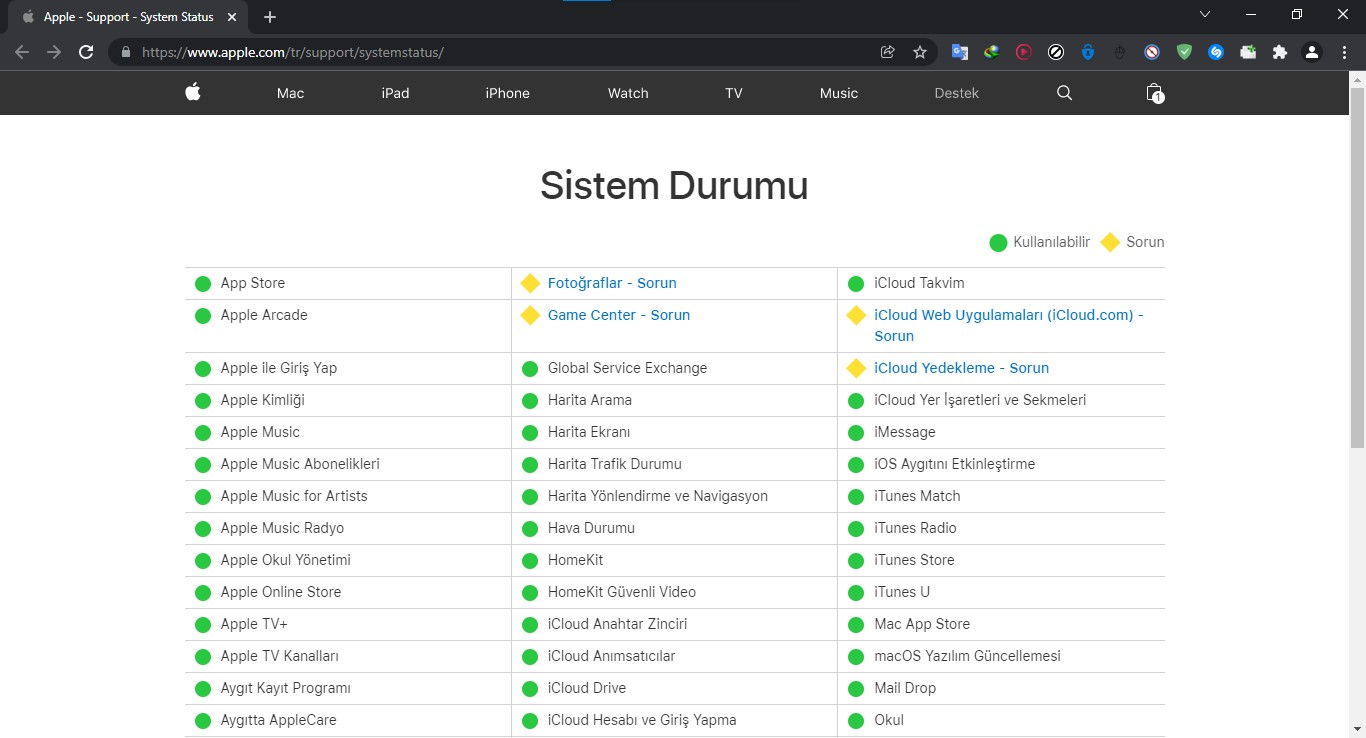Screen dimensions: 1366x738
Task: Click the Mail Drop entry
Action: (905, 688)
